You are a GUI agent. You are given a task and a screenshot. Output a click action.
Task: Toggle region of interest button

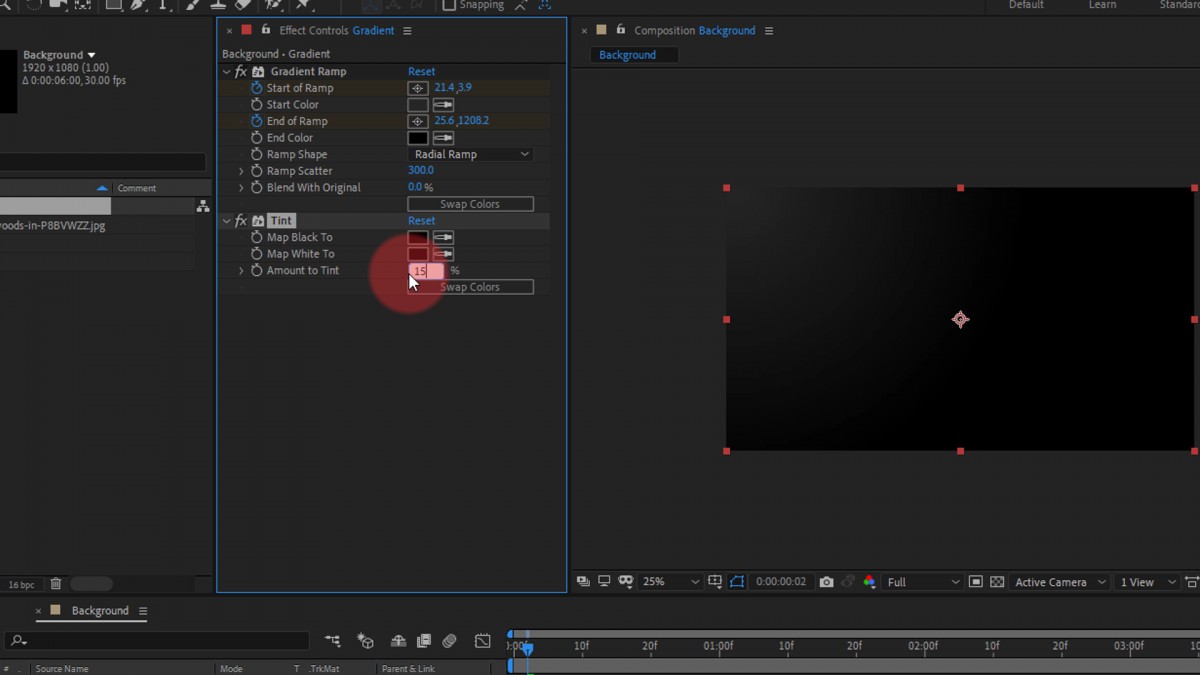(x=975, y=582)
